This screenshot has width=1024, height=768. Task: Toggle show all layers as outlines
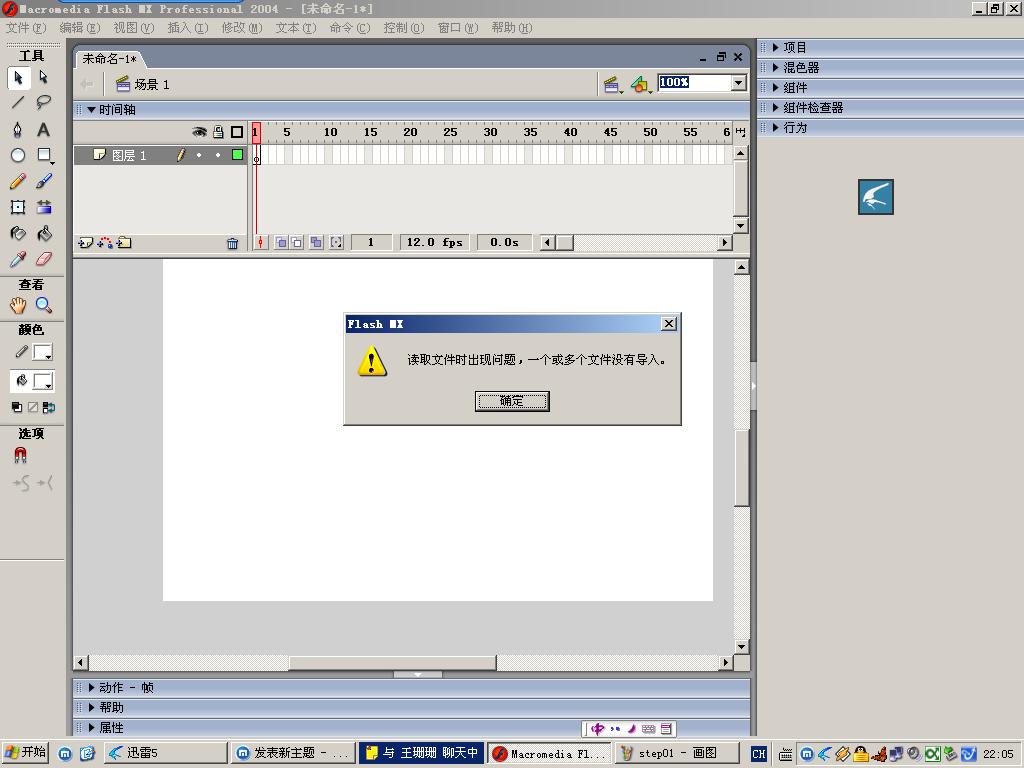237,132
